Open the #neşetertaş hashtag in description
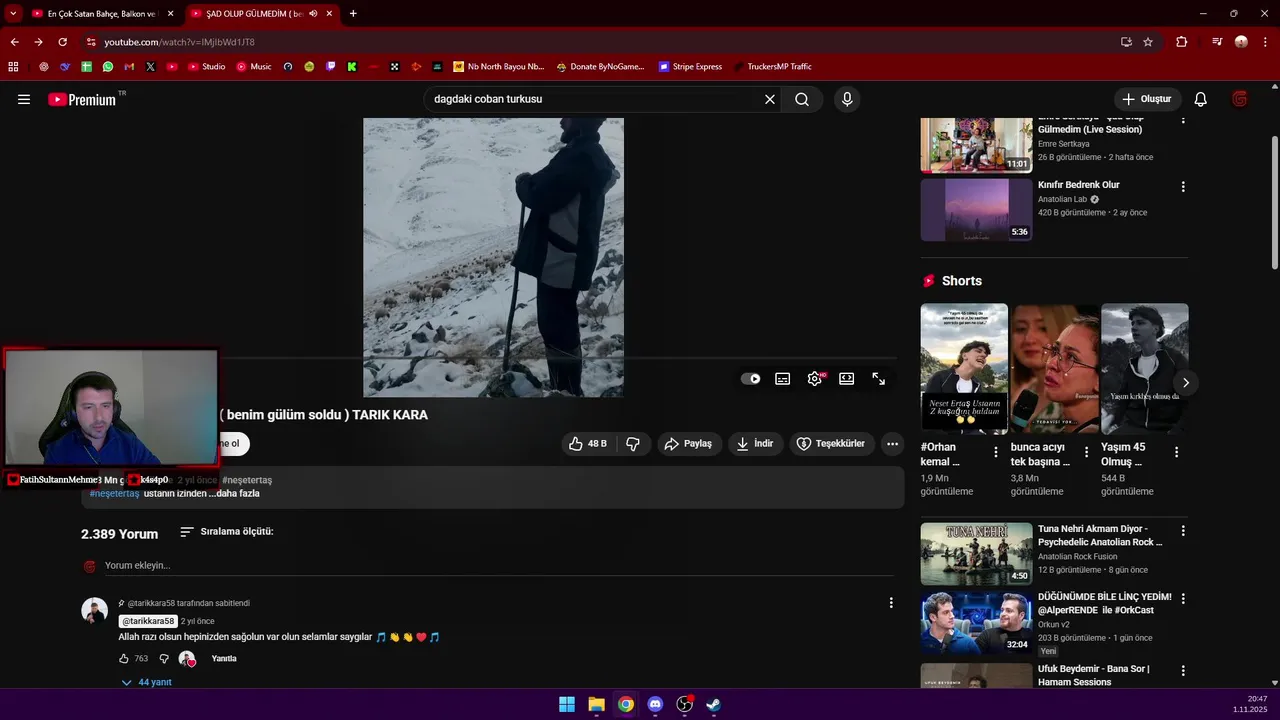The image size is (1280, 720). (x=114, y=494)
